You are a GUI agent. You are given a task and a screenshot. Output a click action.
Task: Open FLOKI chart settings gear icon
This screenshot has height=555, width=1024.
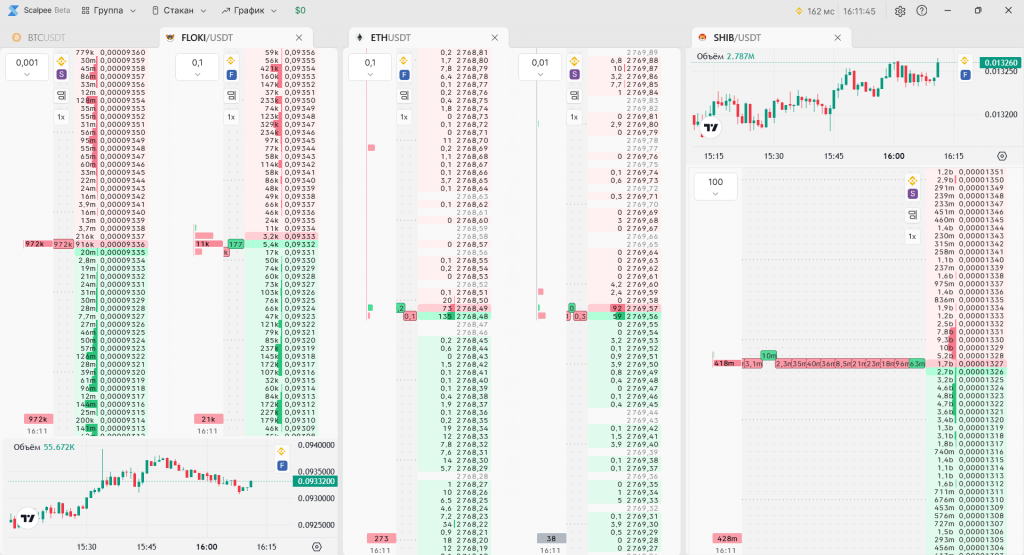tap(317, 547)
